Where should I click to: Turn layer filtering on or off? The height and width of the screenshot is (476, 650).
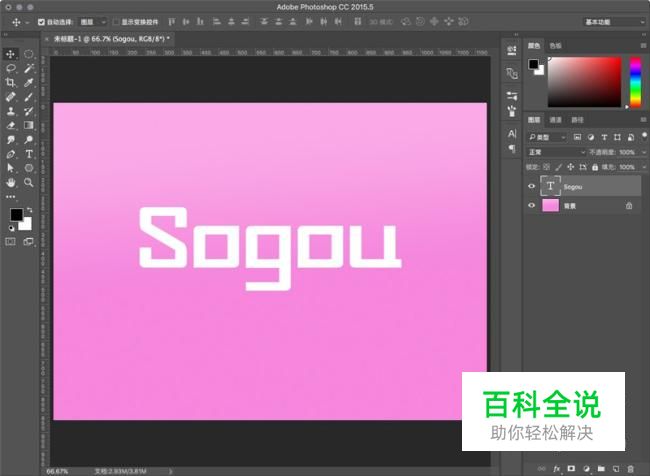tap(644, 136)
